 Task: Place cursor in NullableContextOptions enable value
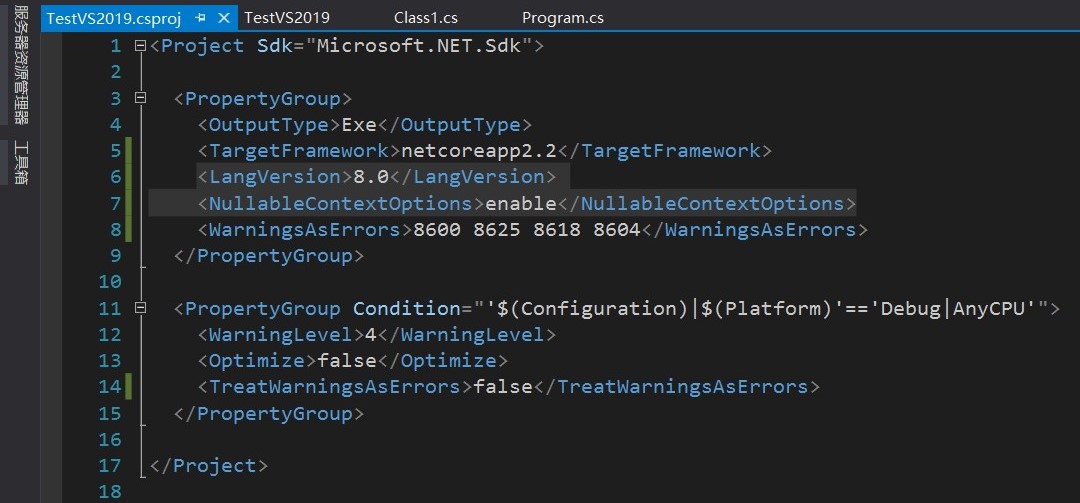(x=521, y=204)
